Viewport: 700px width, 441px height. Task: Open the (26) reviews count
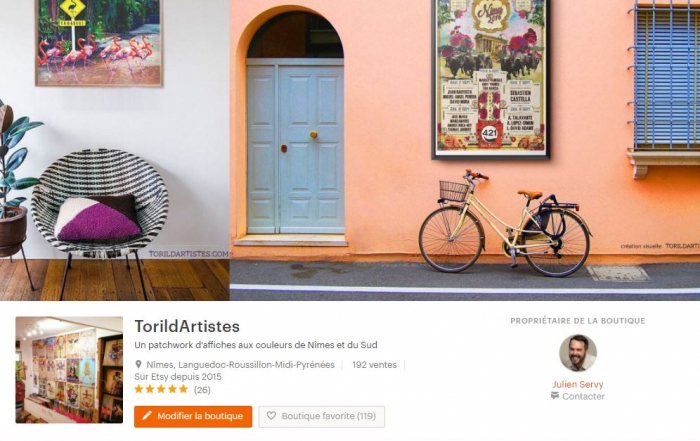pyautogui.click(x=202, y=390)
